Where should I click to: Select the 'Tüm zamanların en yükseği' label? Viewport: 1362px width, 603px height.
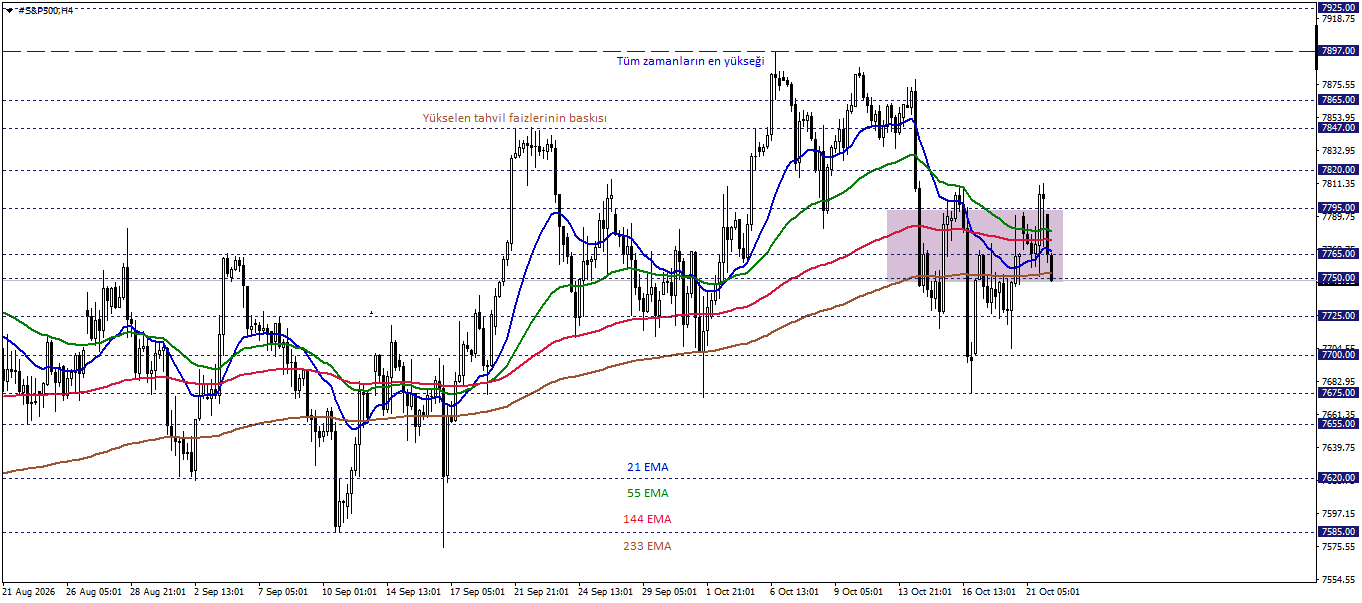click(690, 61)
